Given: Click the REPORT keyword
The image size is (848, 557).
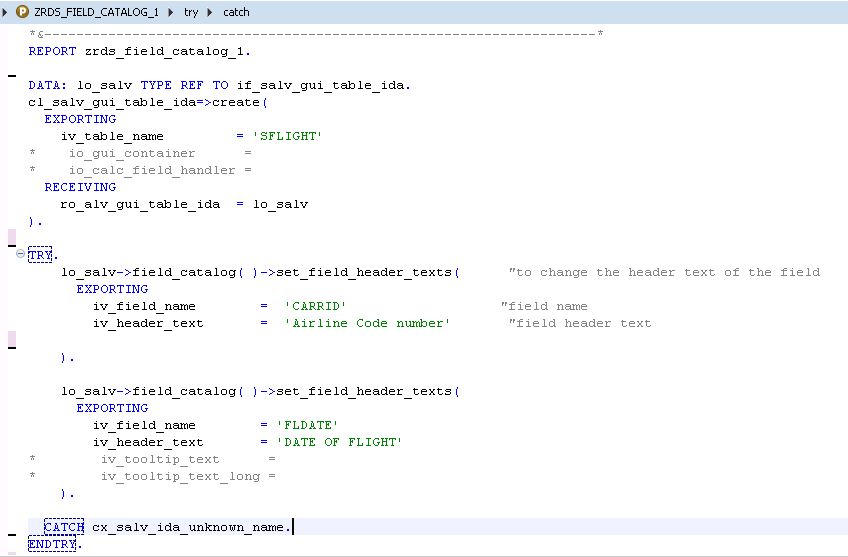Looking at the screenshot, I should click(x=52, y=51).
